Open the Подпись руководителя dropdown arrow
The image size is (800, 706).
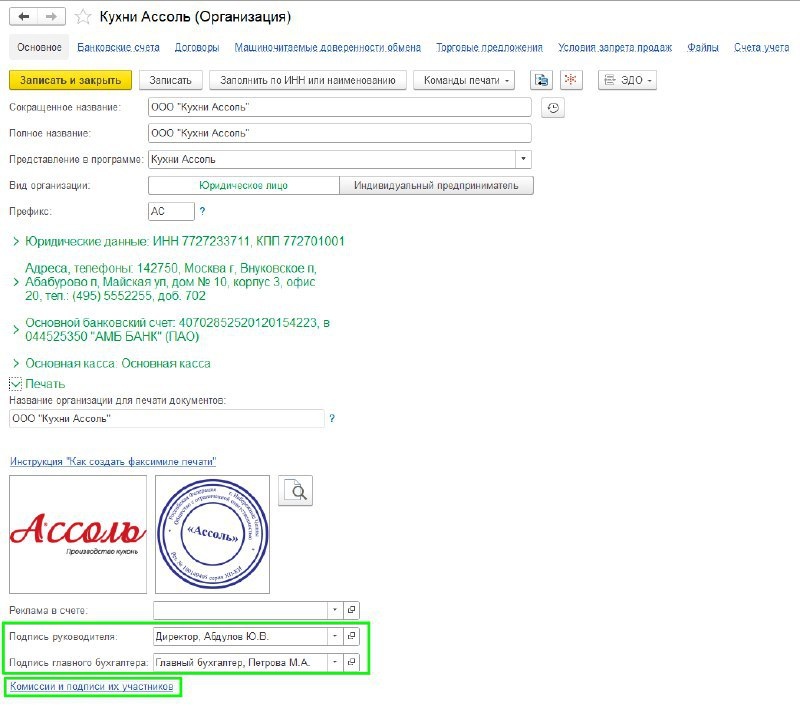335,636
